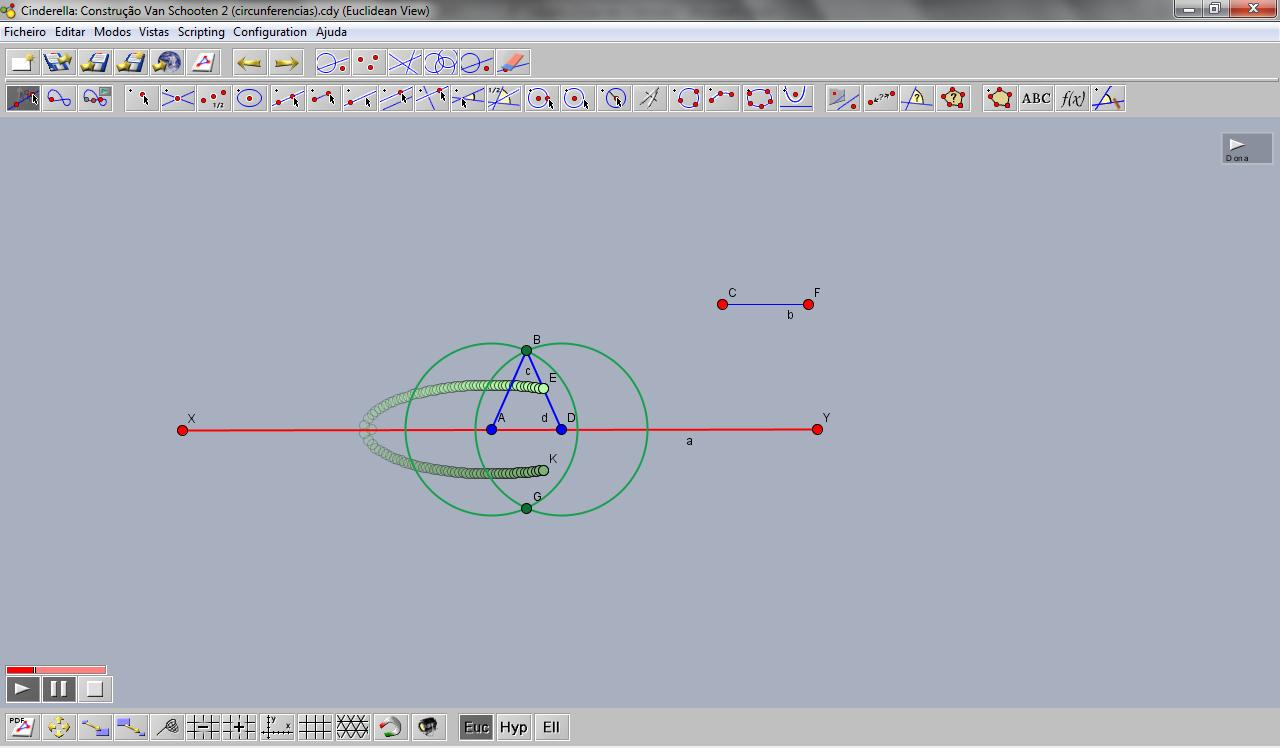Toggle the triangular grid display
Screen dimensions: 1280x748
tap(352, 727)
